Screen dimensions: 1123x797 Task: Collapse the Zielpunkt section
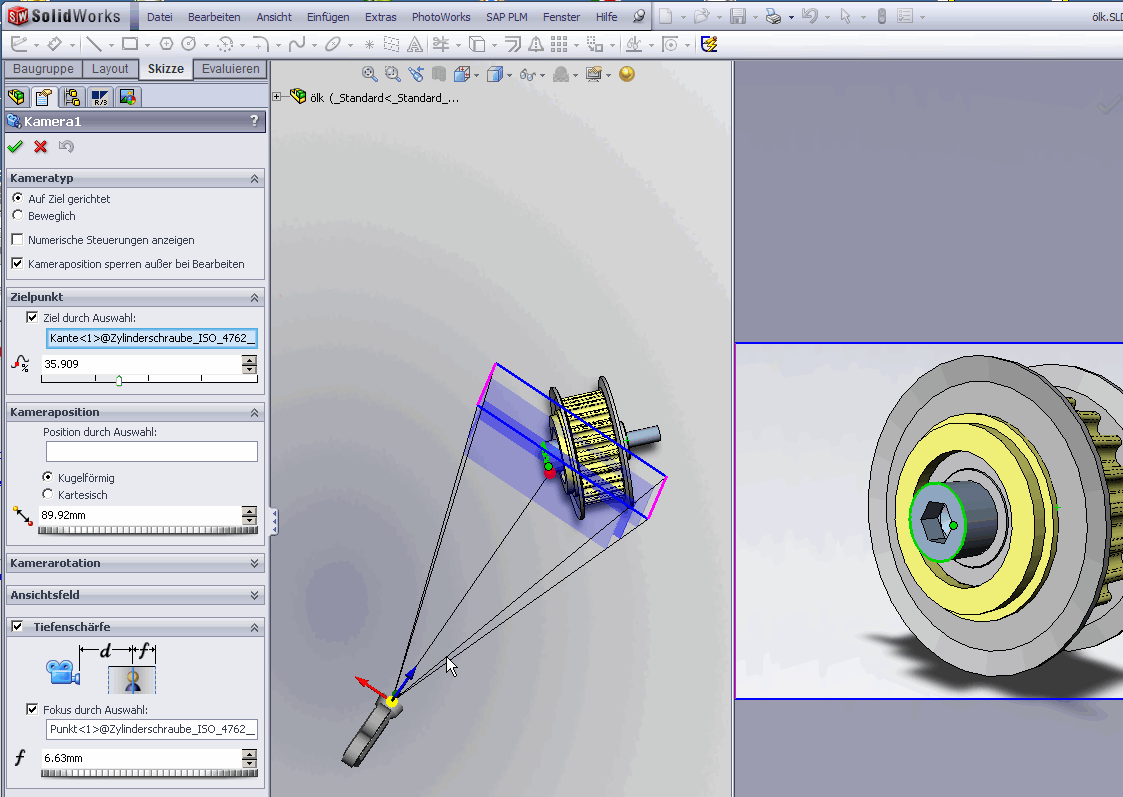point(254,297)
